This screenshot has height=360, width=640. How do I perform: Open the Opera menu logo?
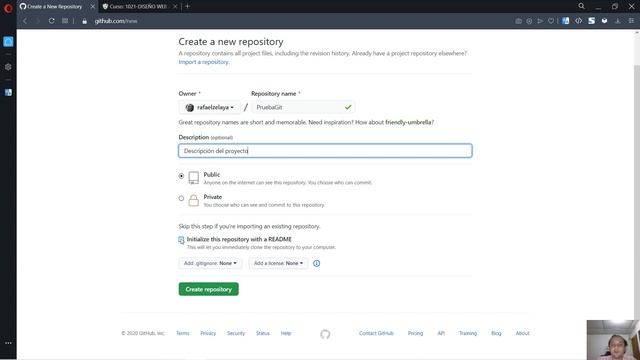(8, 8)
